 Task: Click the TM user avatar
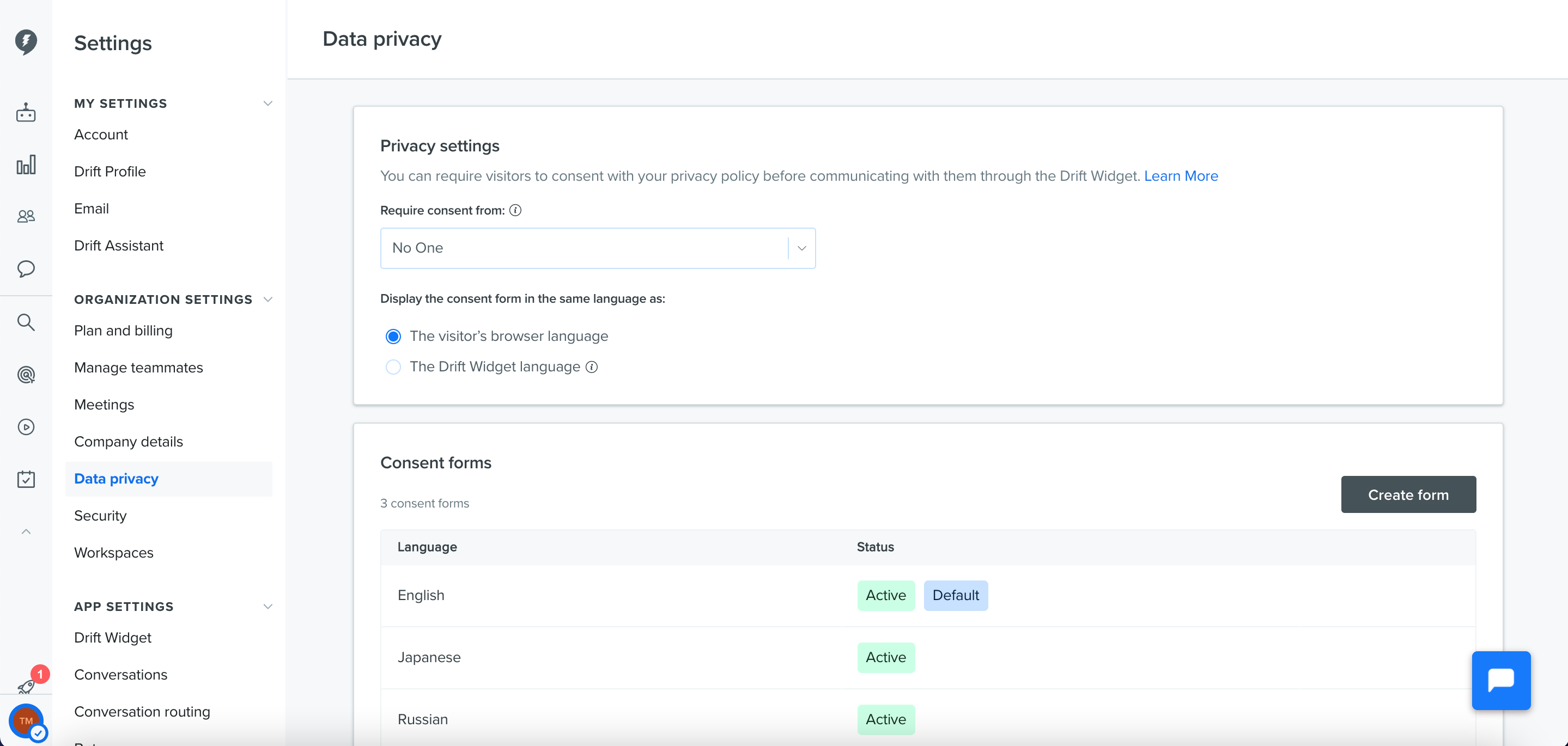click(x=26, y=720)
